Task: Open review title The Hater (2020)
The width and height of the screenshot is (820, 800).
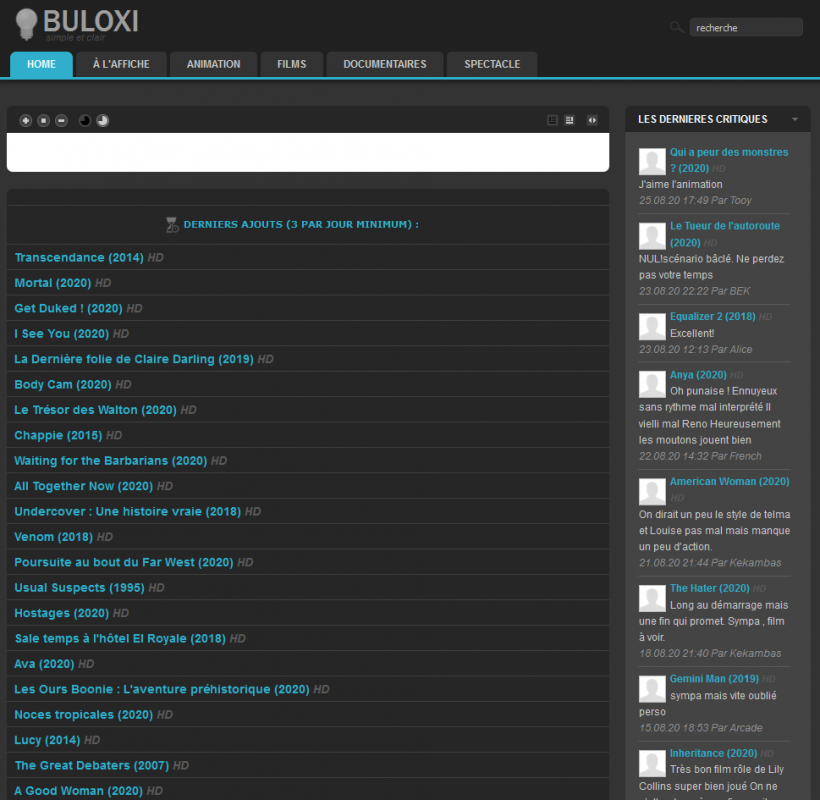Action: tap(710, 588)
